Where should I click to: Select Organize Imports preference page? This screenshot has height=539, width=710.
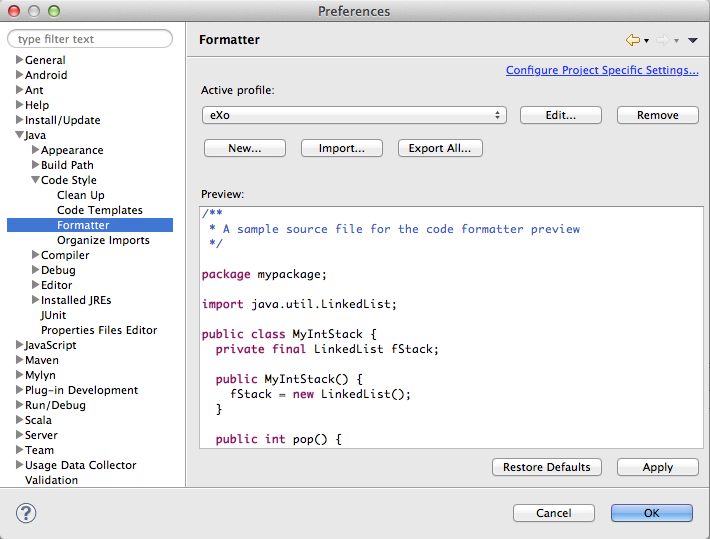pos(103,240)
